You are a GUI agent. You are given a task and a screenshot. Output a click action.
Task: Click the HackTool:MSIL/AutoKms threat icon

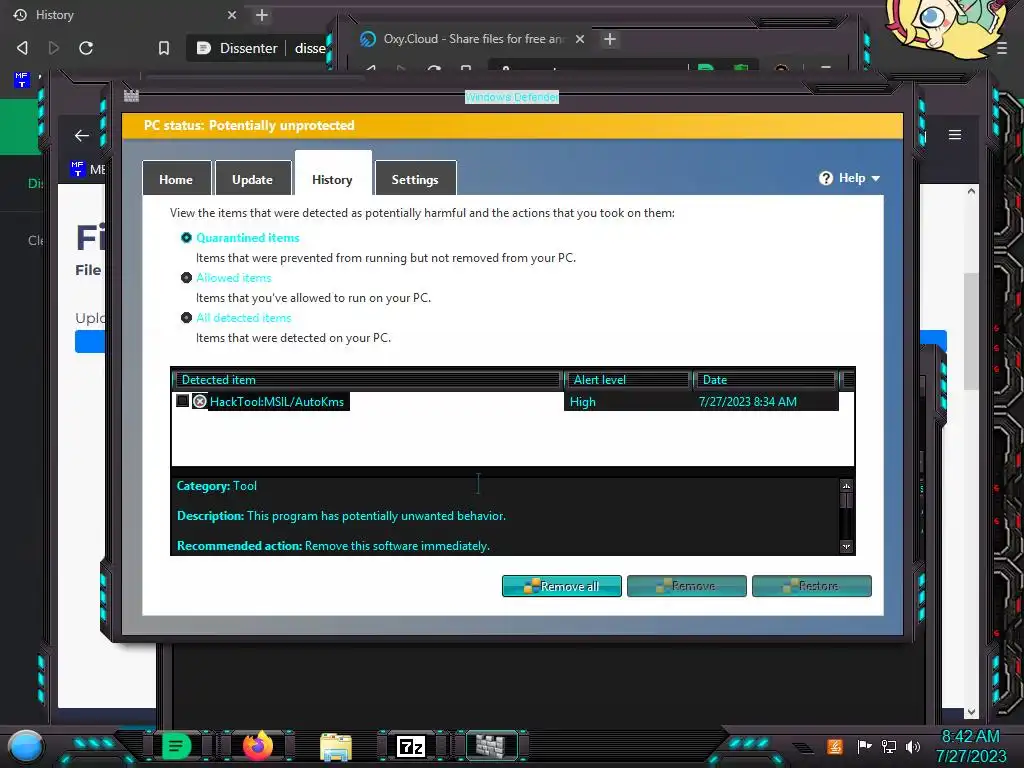(x=200, y=401)
